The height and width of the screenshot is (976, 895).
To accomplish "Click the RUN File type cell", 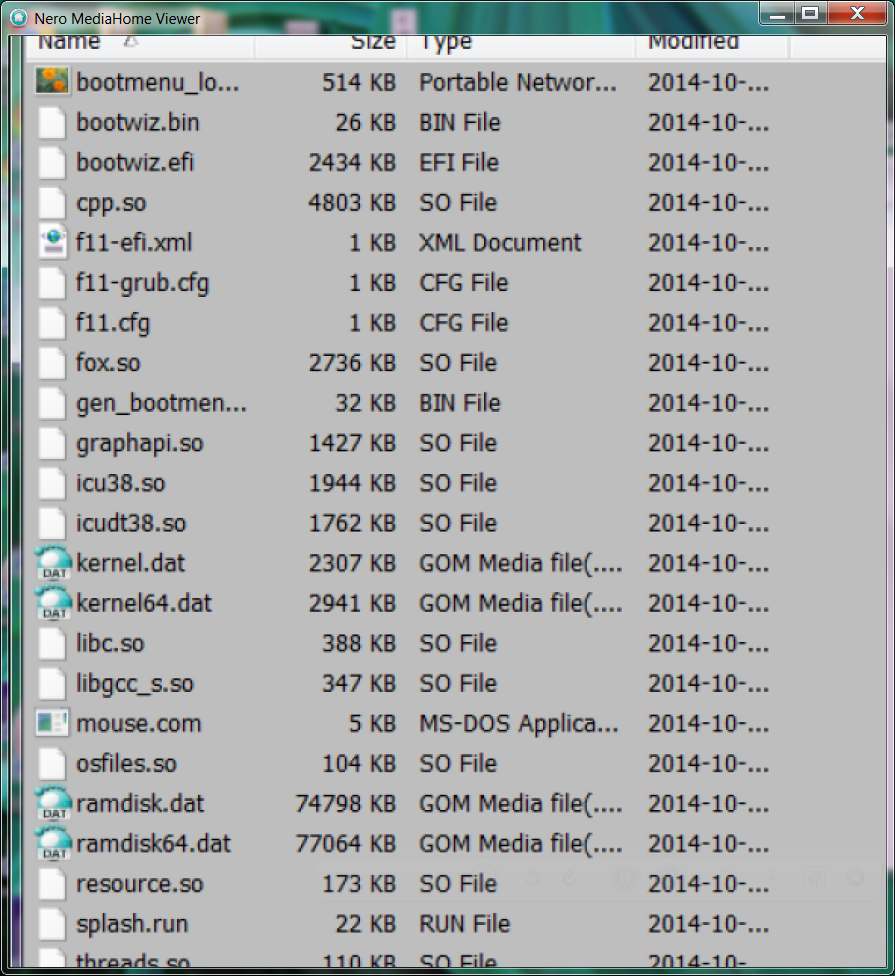I will pyautogui.click(x=464, y=924).
